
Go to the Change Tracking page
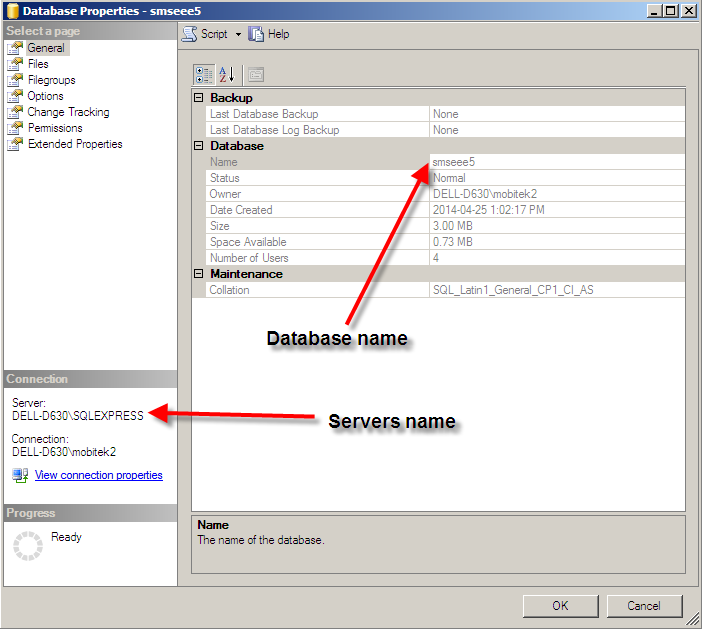(x=68, y=112)
